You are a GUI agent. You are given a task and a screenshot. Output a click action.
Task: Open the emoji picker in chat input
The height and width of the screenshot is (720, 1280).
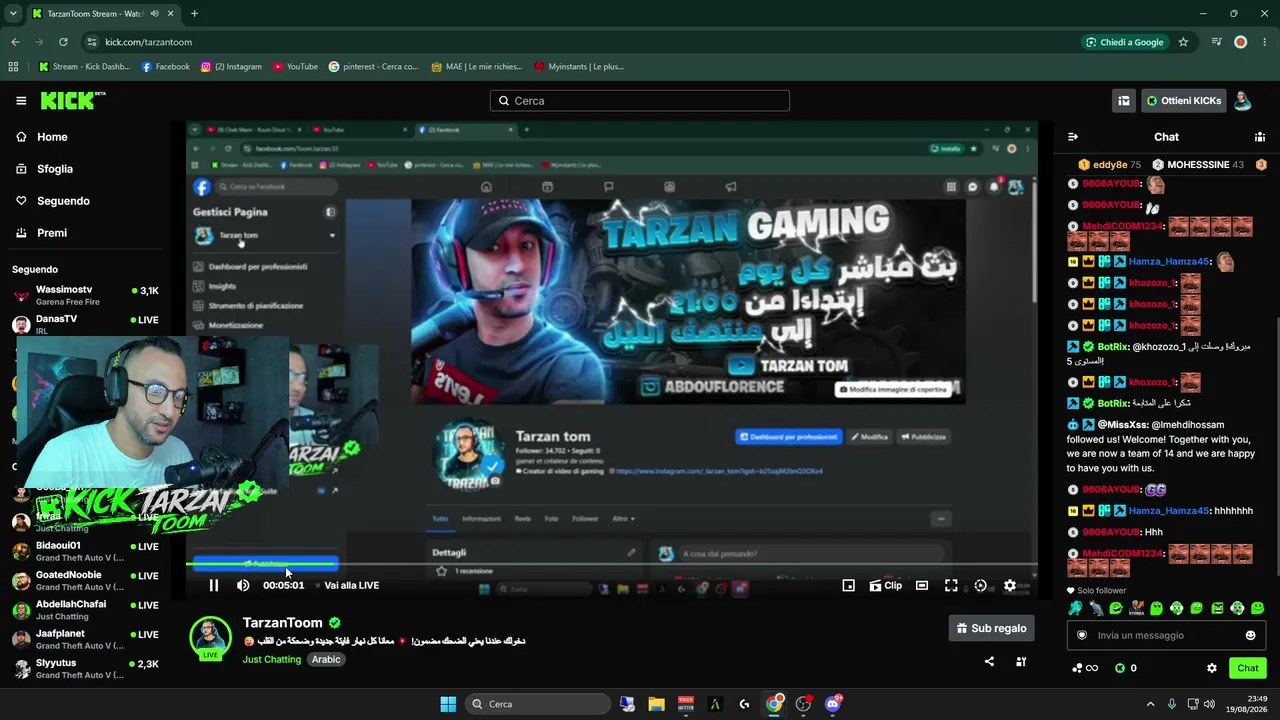1250,635
